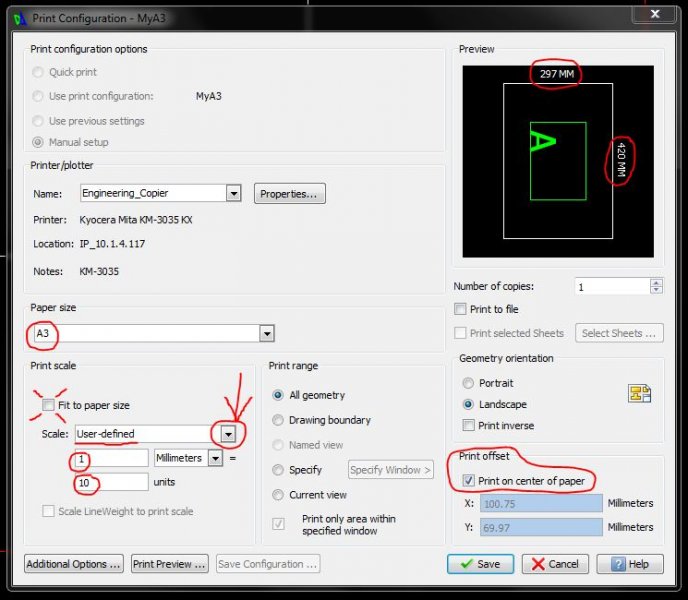The image size is (688, 600).
Task: Click the Print Preview button
Action: (170, 564)
